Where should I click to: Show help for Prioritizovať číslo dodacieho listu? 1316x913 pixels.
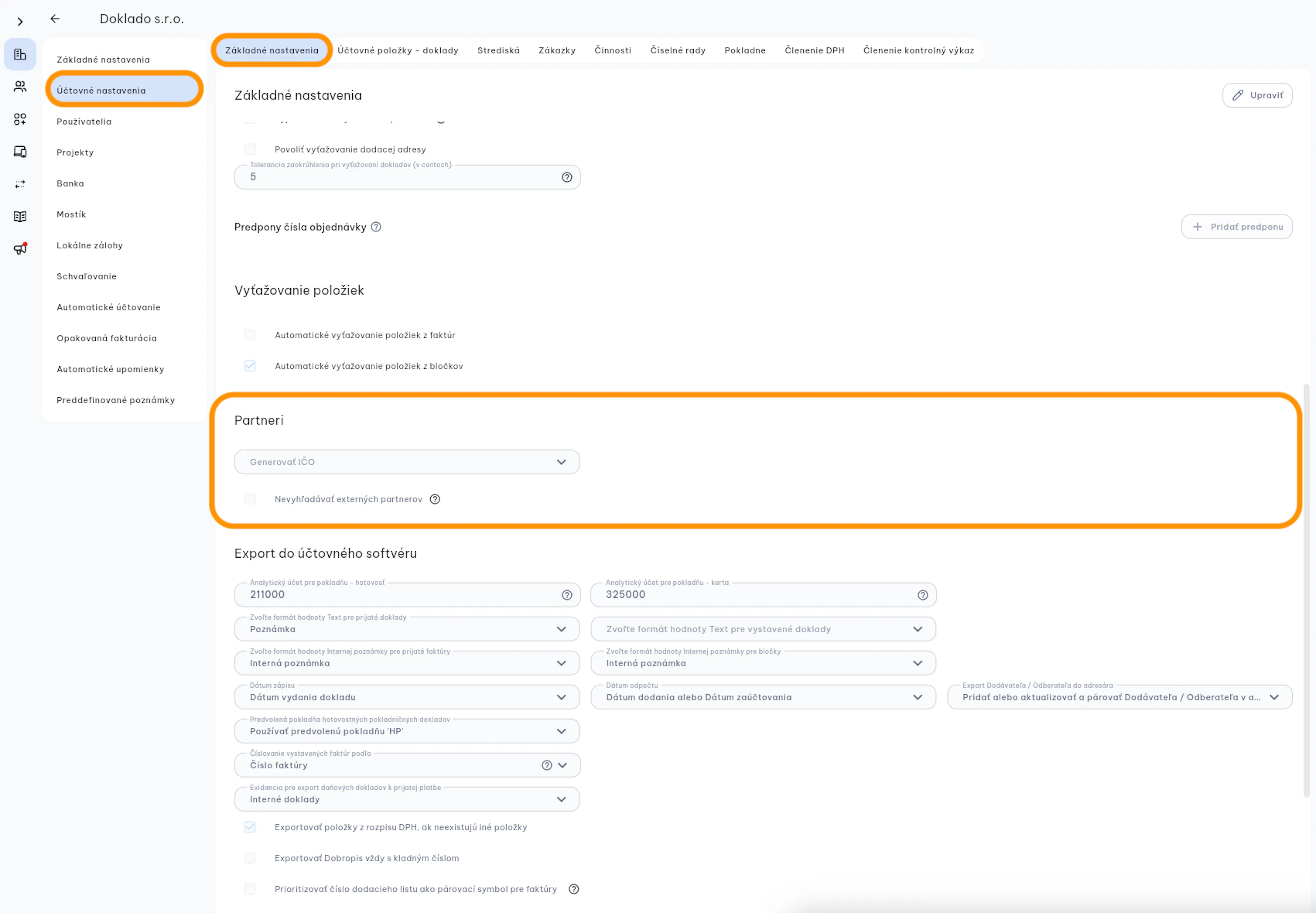click(x=574, y=889)
